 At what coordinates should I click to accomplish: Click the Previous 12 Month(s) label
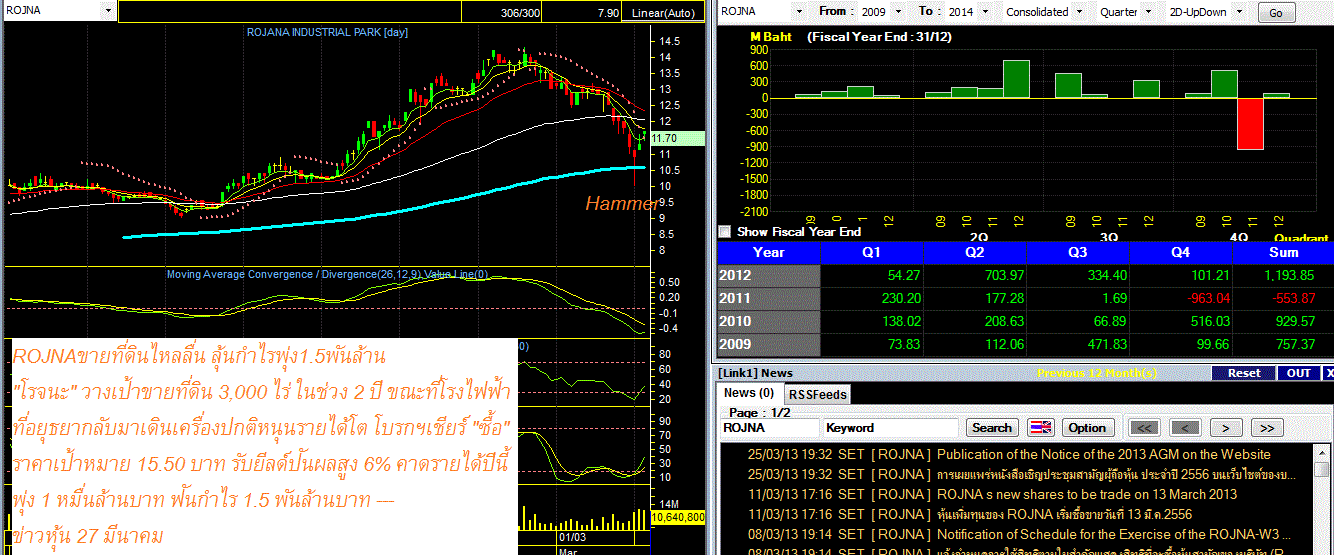(x=1097, y=373)
